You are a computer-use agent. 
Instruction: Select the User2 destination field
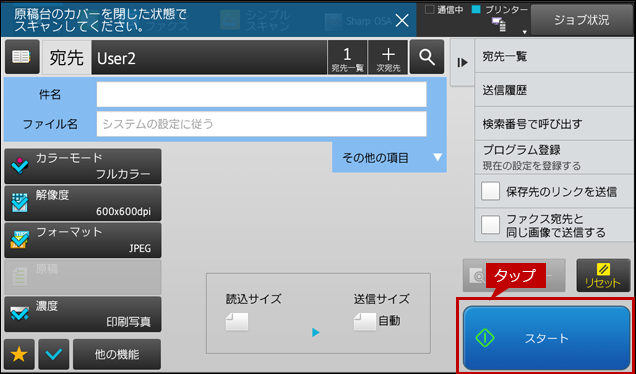(209, 57)
